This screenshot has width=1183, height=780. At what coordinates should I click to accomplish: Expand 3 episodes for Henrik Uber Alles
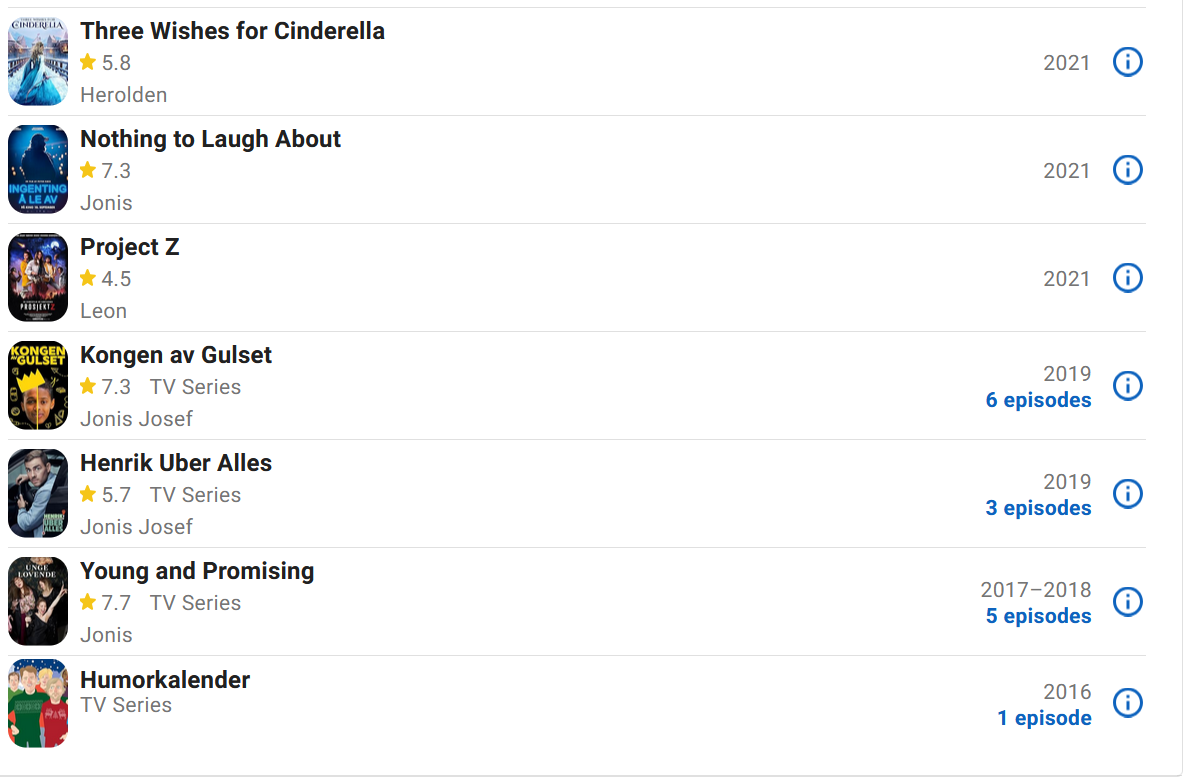1038,508
